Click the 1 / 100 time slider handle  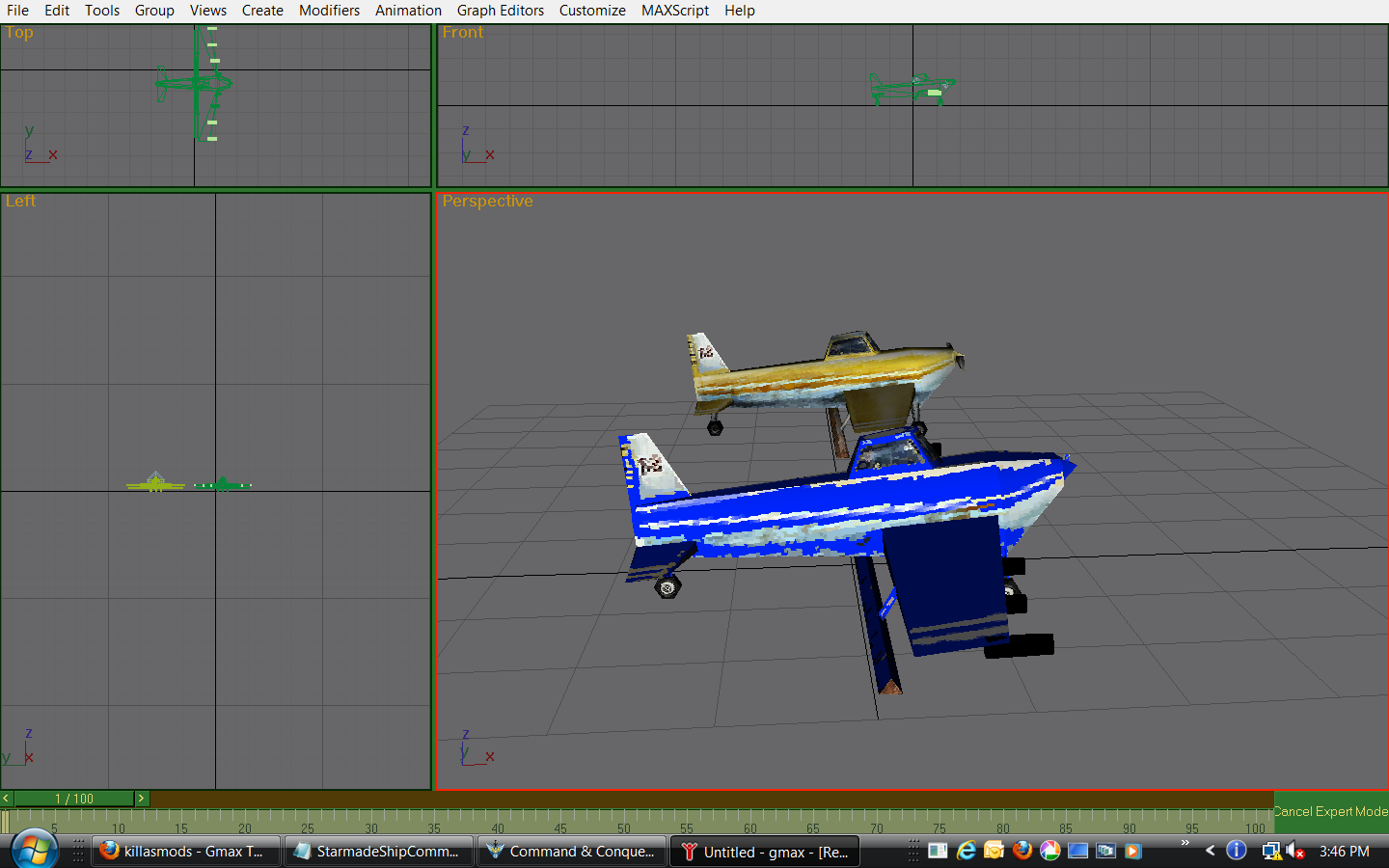pyautogui.click(x=74, y=799)
